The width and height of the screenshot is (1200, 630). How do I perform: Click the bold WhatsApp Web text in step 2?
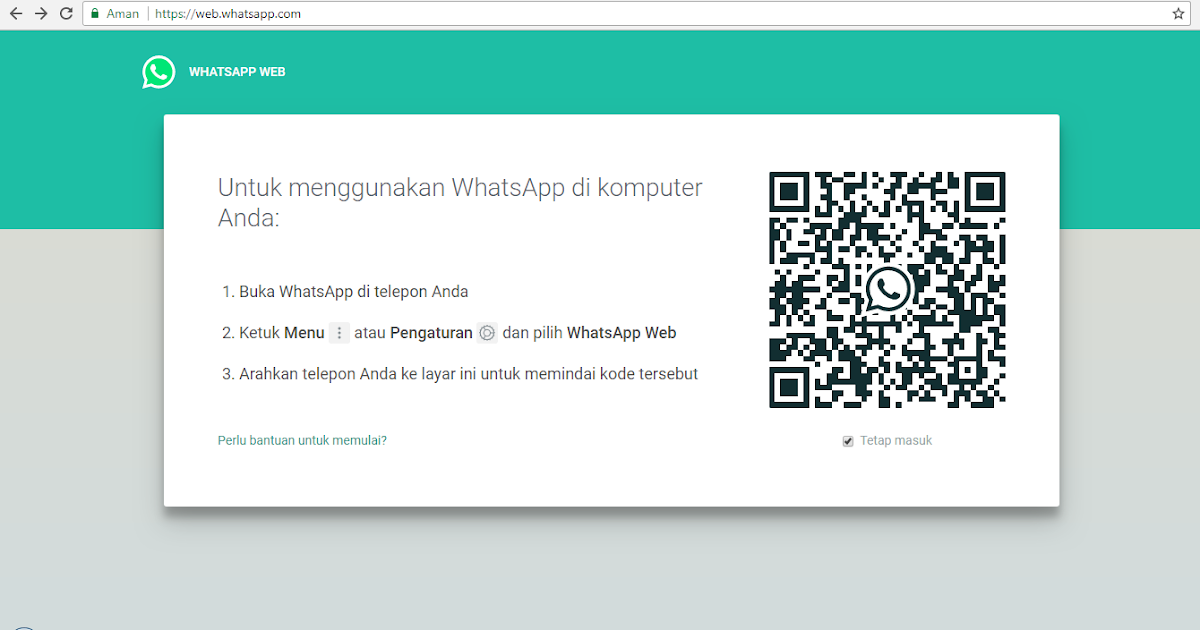point(622,332)
